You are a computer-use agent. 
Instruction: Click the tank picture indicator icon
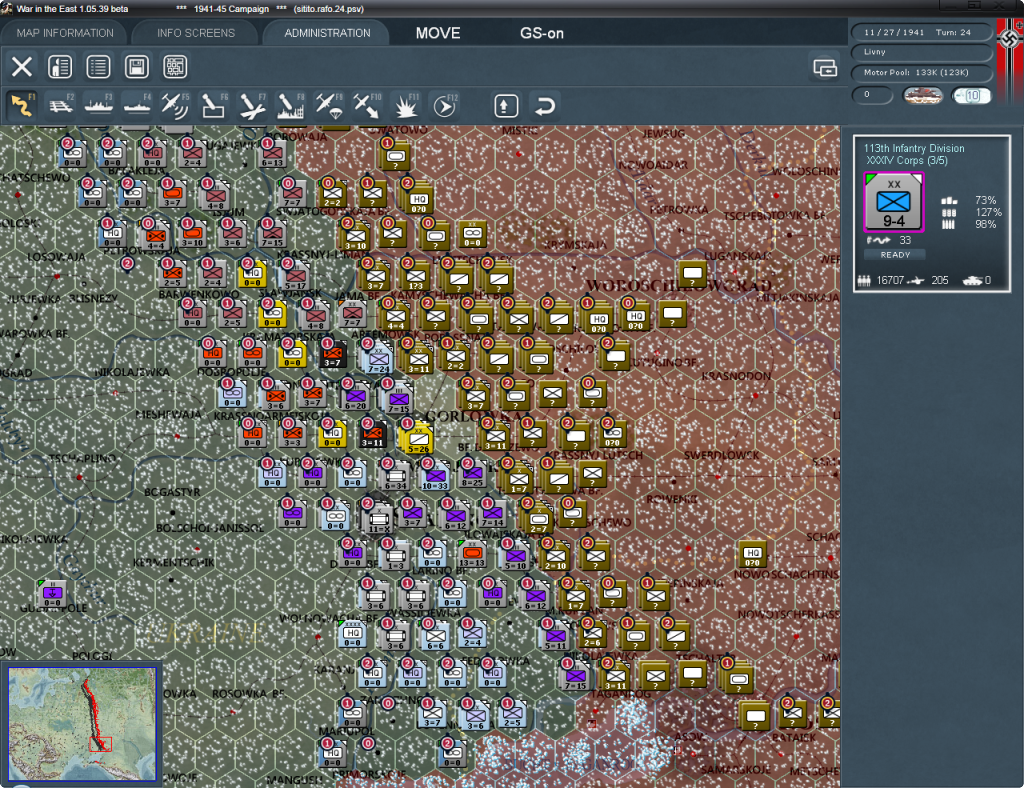[x=922, y=95]
